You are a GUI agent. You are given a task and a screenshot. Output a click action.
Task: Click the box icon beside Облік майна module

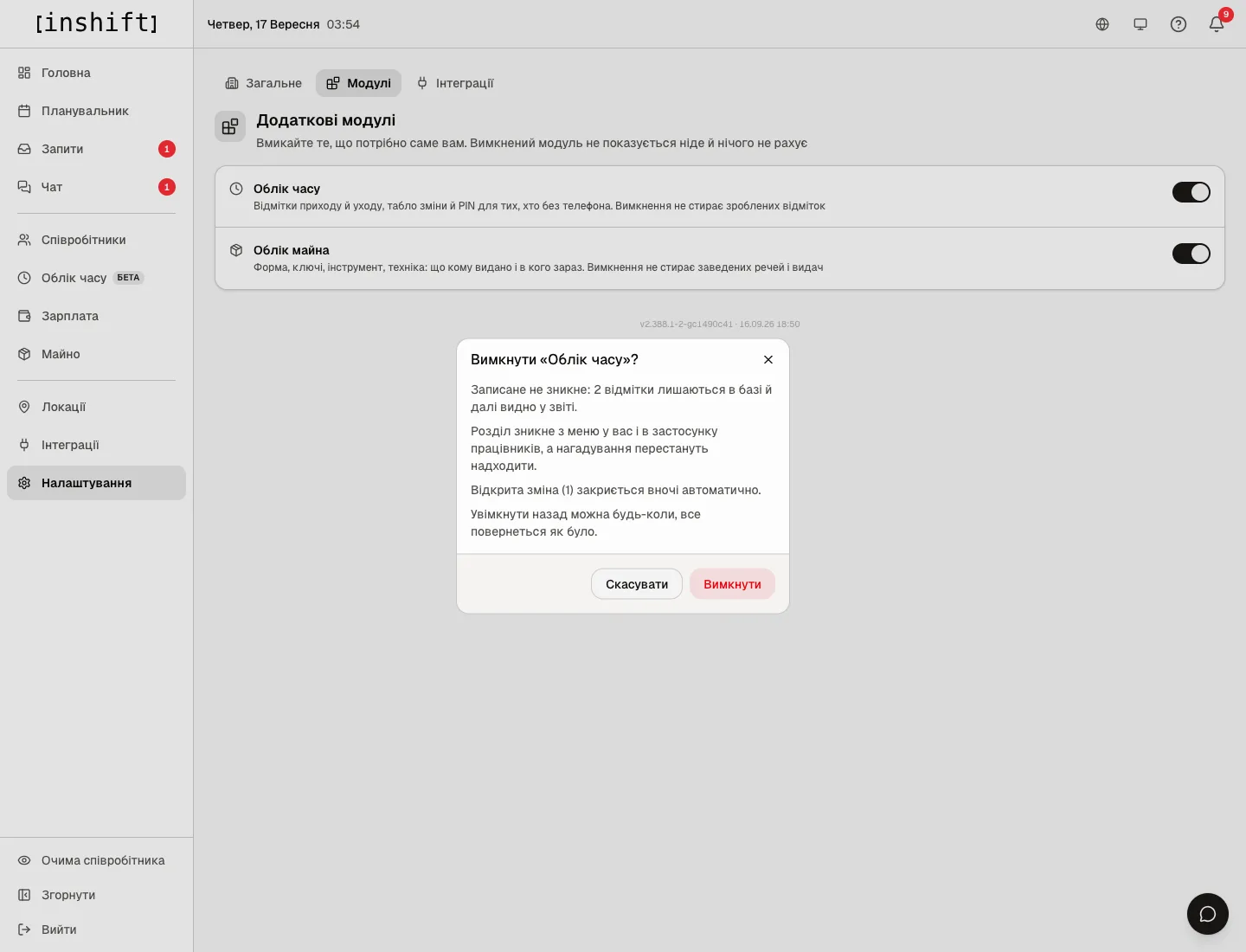point(236,250)
